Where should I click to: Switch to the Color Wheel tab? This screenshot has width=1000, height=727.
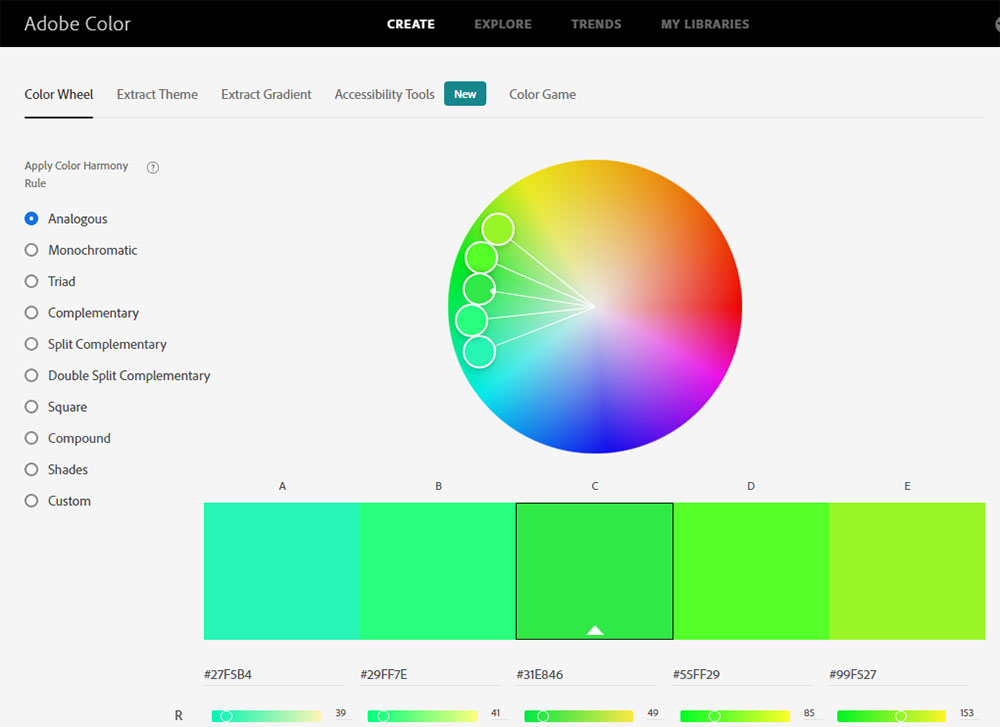pos(59,94)
